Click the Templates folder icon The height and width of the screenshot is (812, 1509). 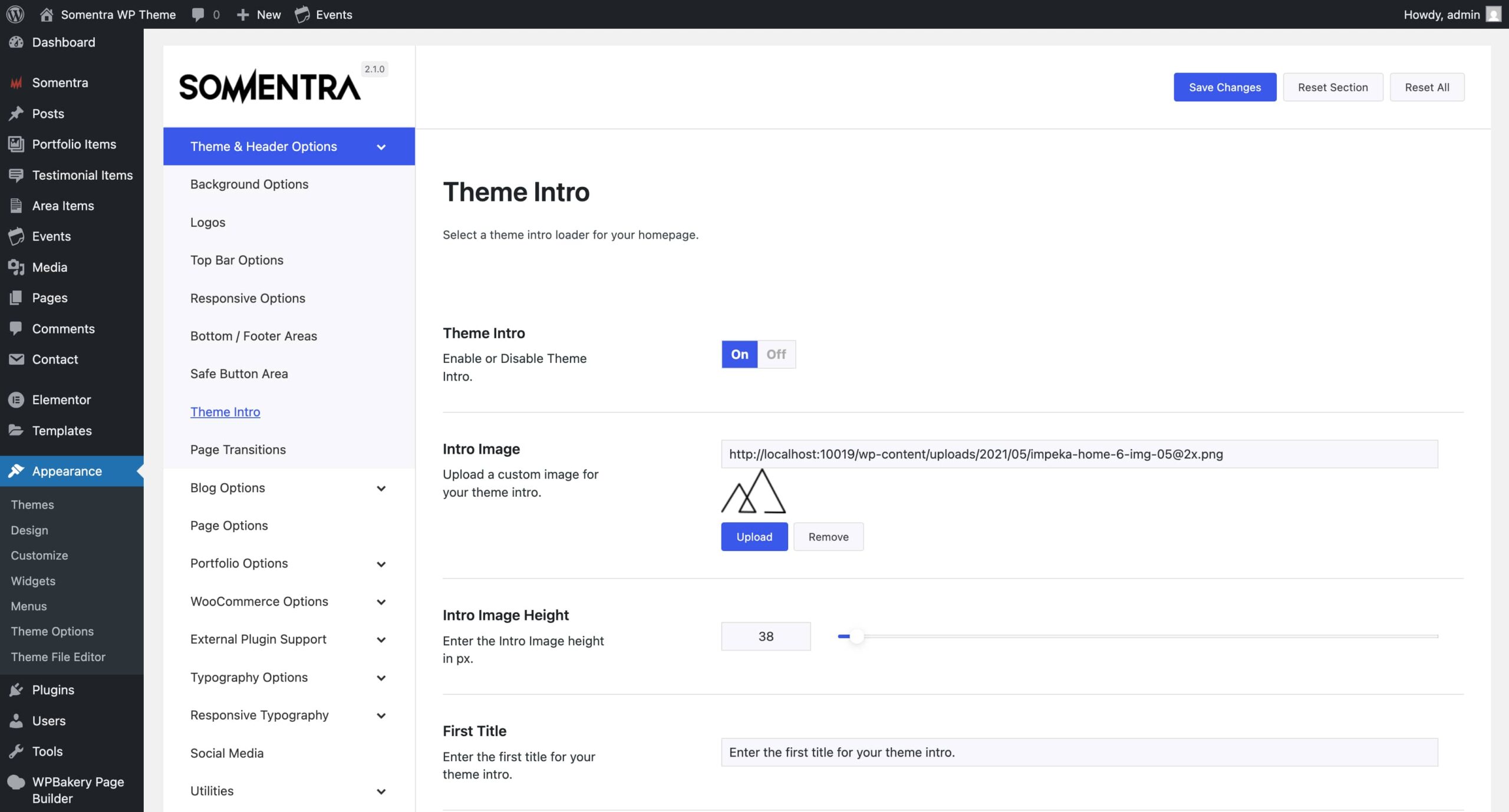click(x=17, y=430)
